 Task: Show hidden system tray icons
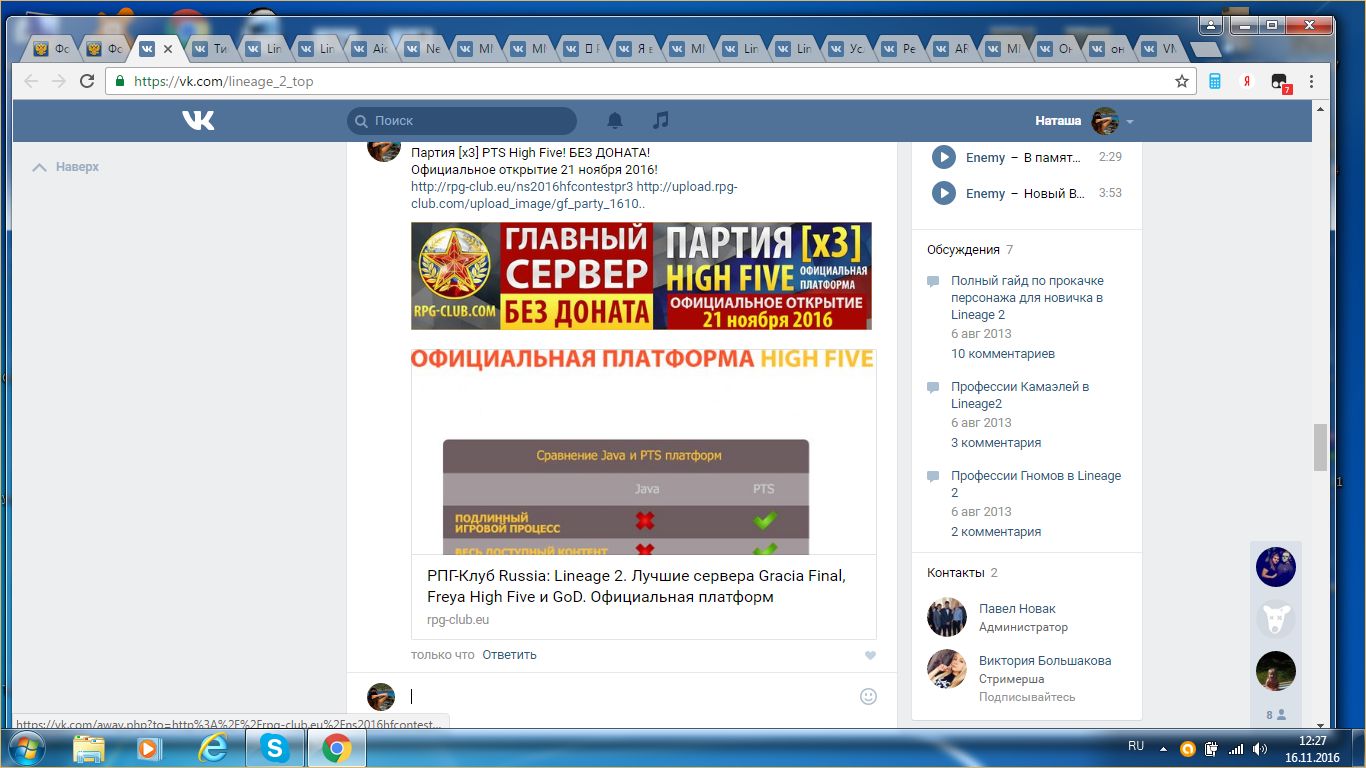(1162, 748)
